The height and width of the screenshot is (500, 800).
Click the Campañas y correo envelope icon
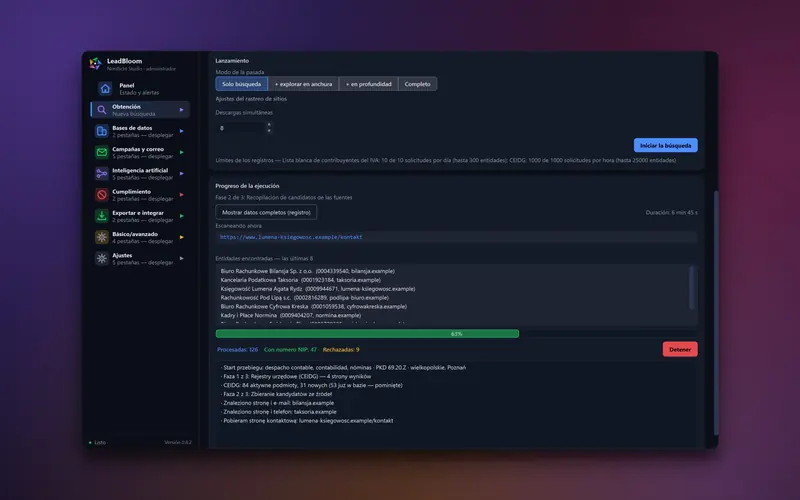(x=102, y=152)
